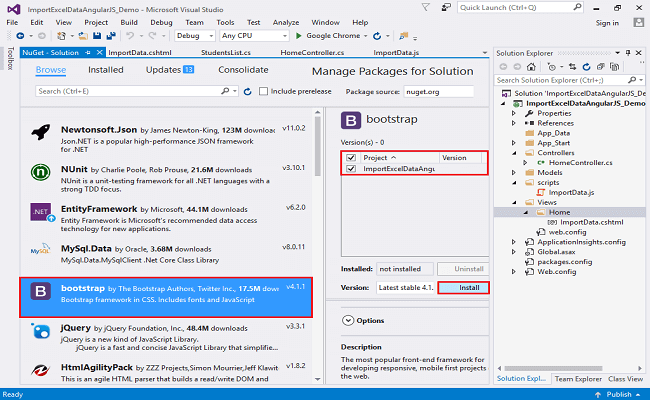The height and width of the screenshot is (400, 650).
Task: Switch to the Updates tab
Action: tap(170, 70)
